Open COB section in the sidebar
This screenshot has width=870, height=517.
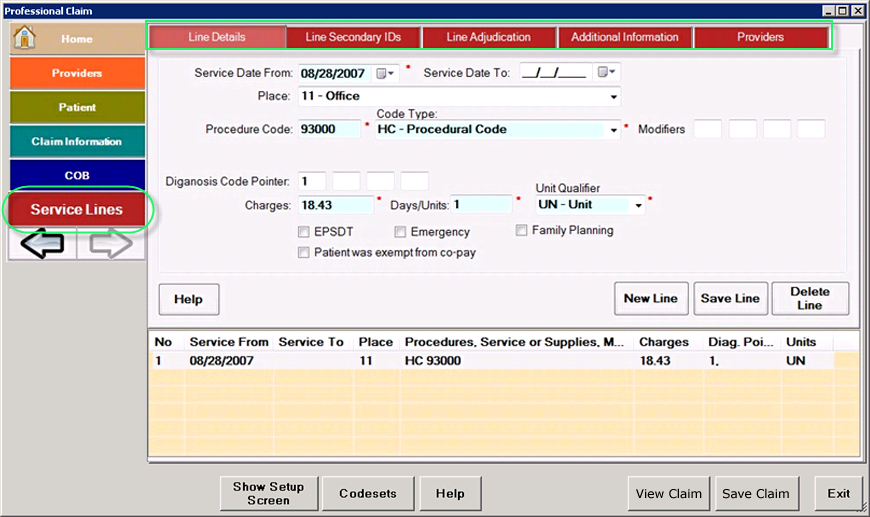pos(77,175)
